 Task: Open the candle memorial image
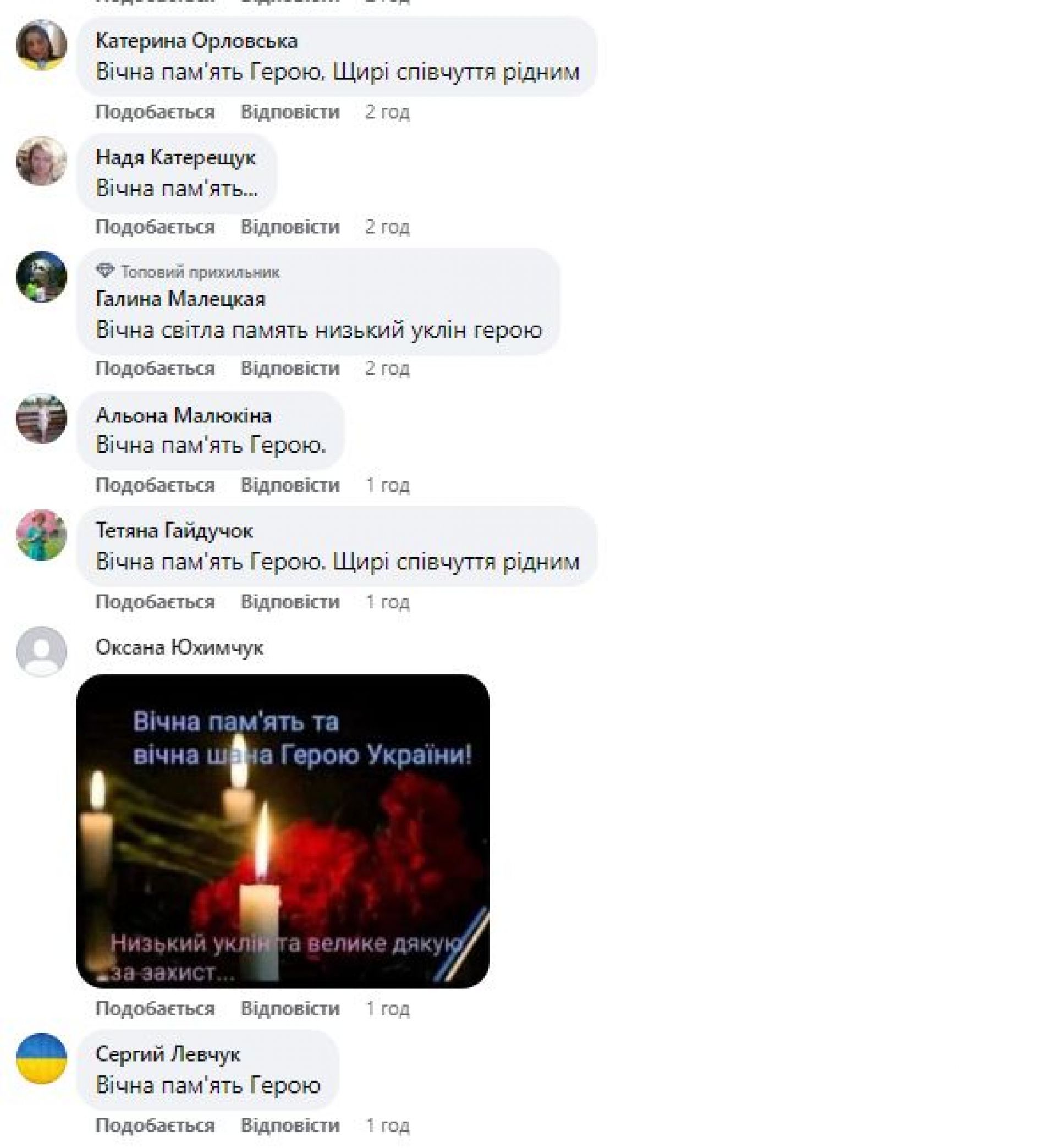(x=283, y=831)
